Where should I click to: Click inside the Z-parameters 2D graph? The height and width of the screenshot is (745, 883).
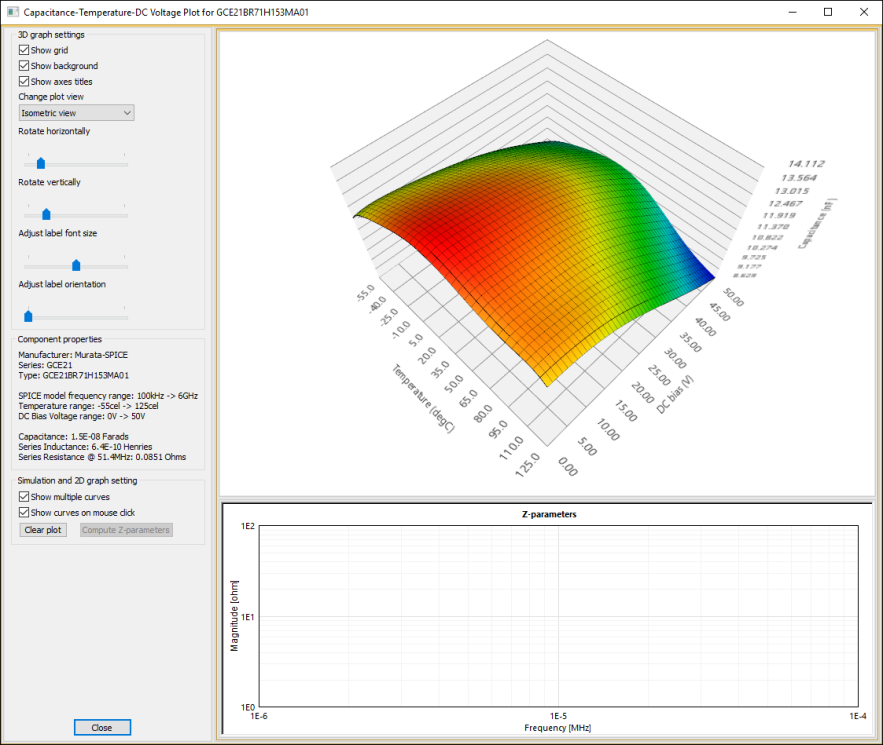click(x=558, y=616)
